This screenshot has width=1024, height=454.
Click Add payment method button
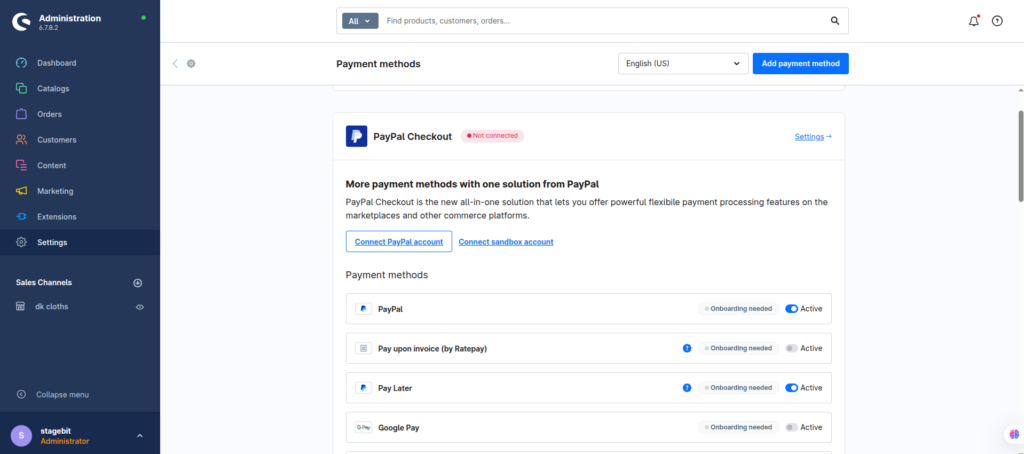(x=801, y=63)
